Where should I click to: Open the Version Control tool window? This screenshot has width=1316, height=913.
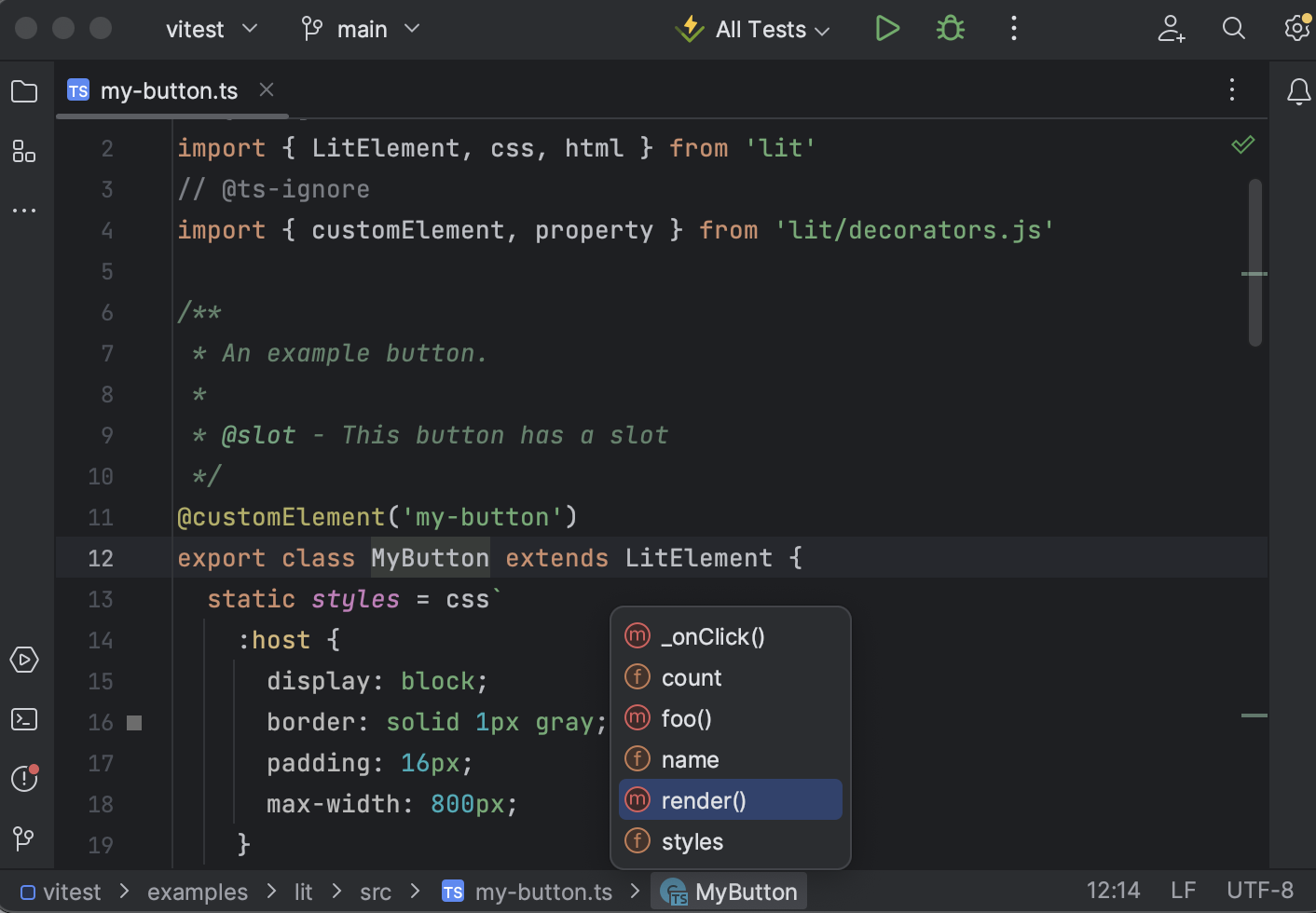(x=24, y=838)
